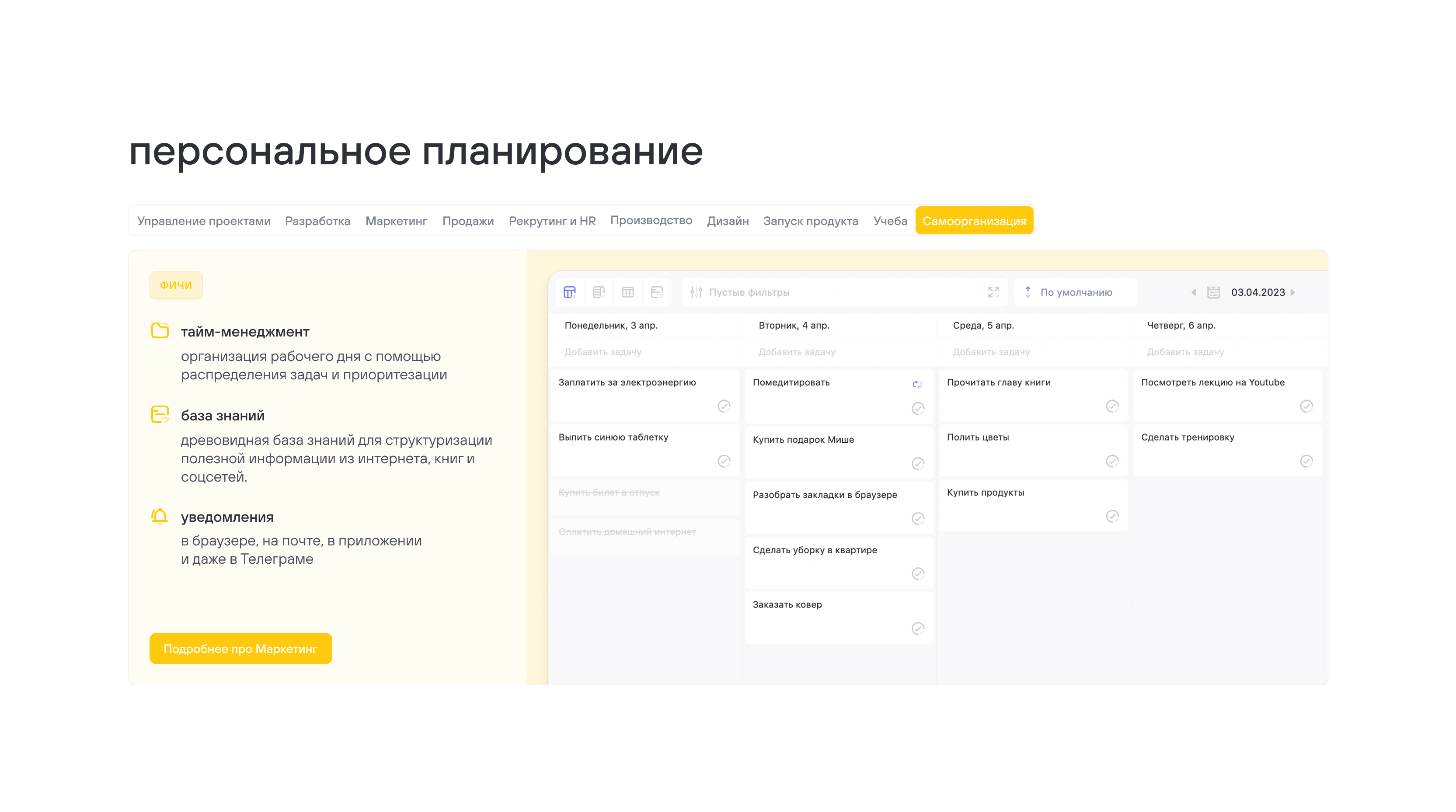This screenshot has height=812, width=1456.
Task: Click the repeat icon on Помедитировать
Action: 917,384
